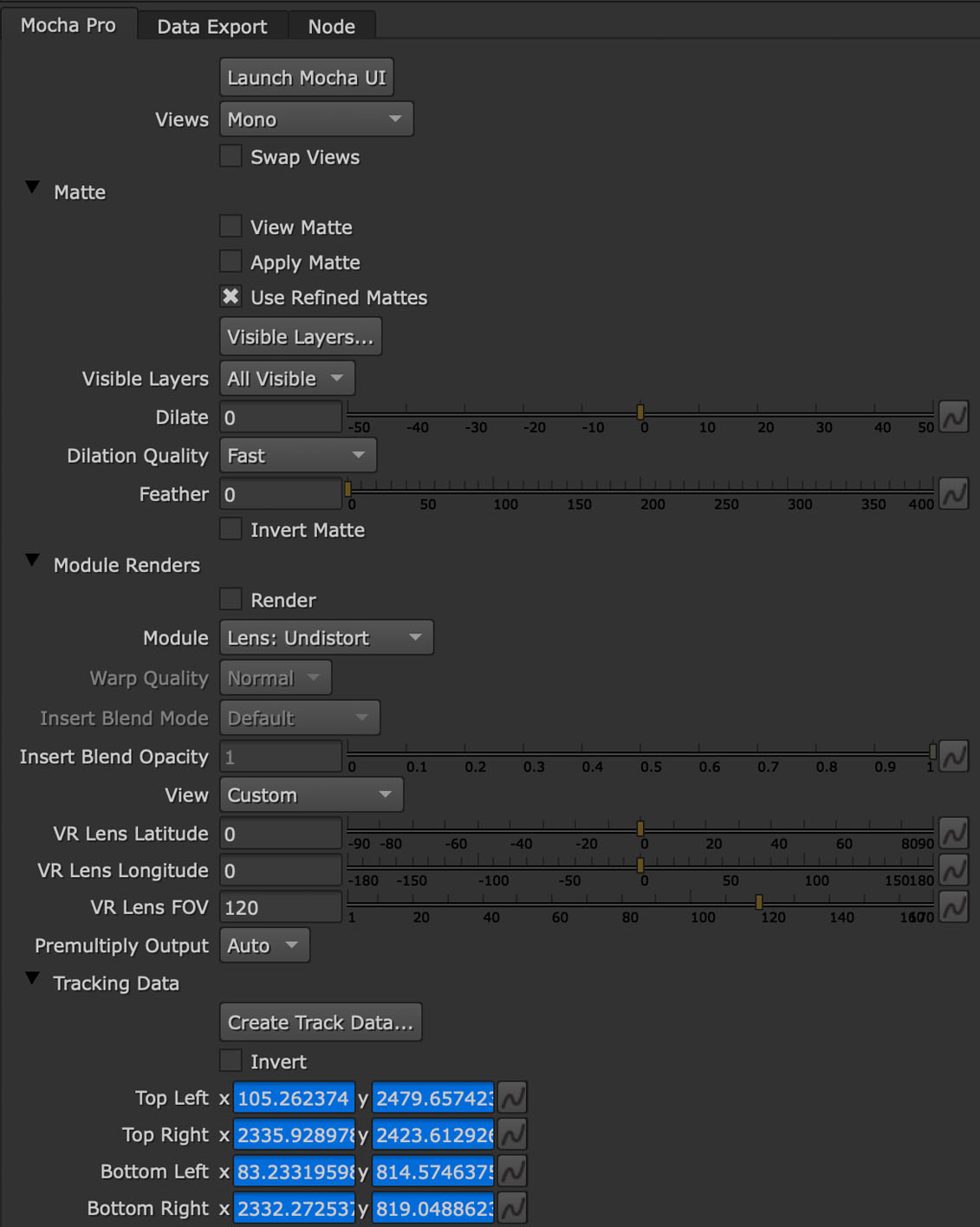Screen dimensions: 980x1227
Task: Click the Top Right x value field
Action: 295,1134
